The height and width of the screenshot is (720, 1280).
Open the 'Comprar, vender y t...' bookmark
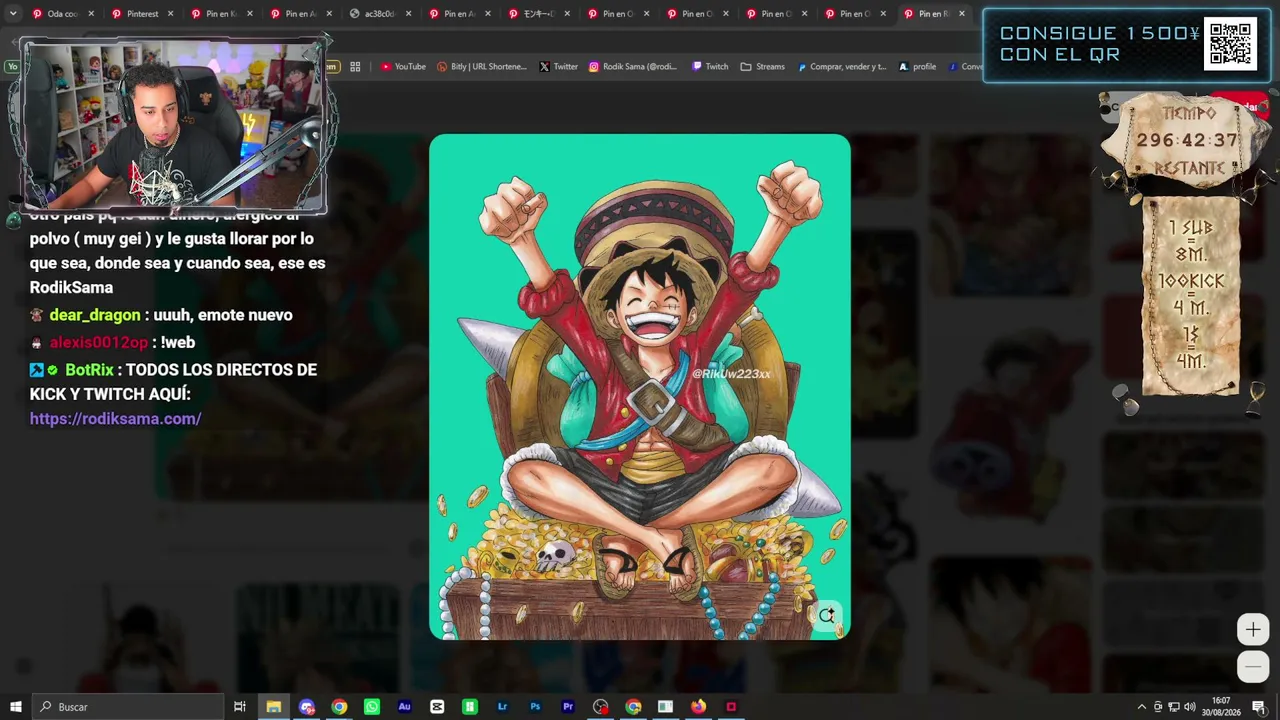pyautogui.click(x=842, y=67)
